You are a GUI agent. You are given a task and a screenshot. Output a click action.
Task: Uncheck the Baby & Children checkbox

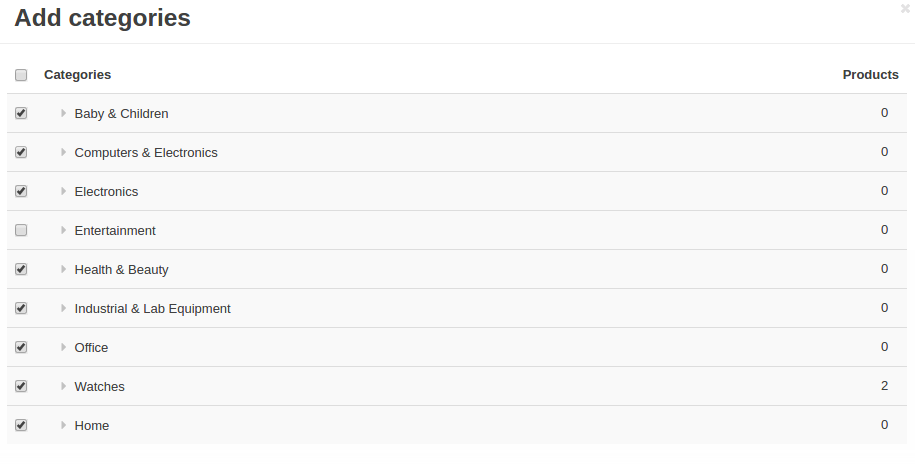[21, 113]
